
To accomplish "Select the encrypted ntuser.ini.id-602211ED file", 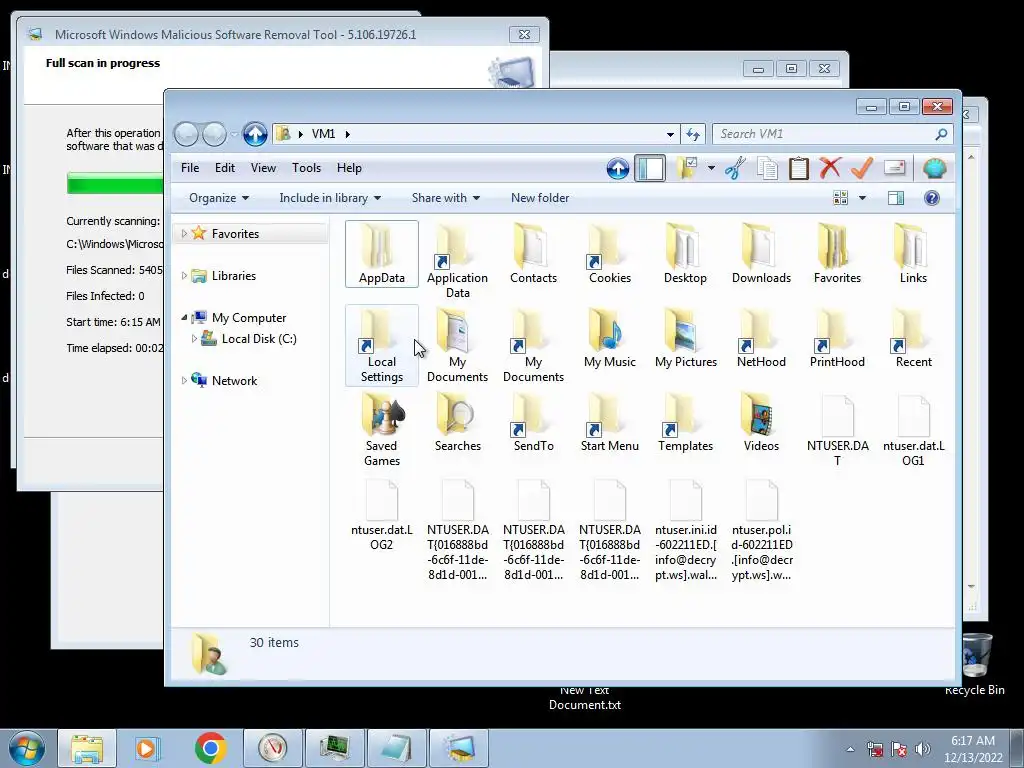I will (686, 530).
